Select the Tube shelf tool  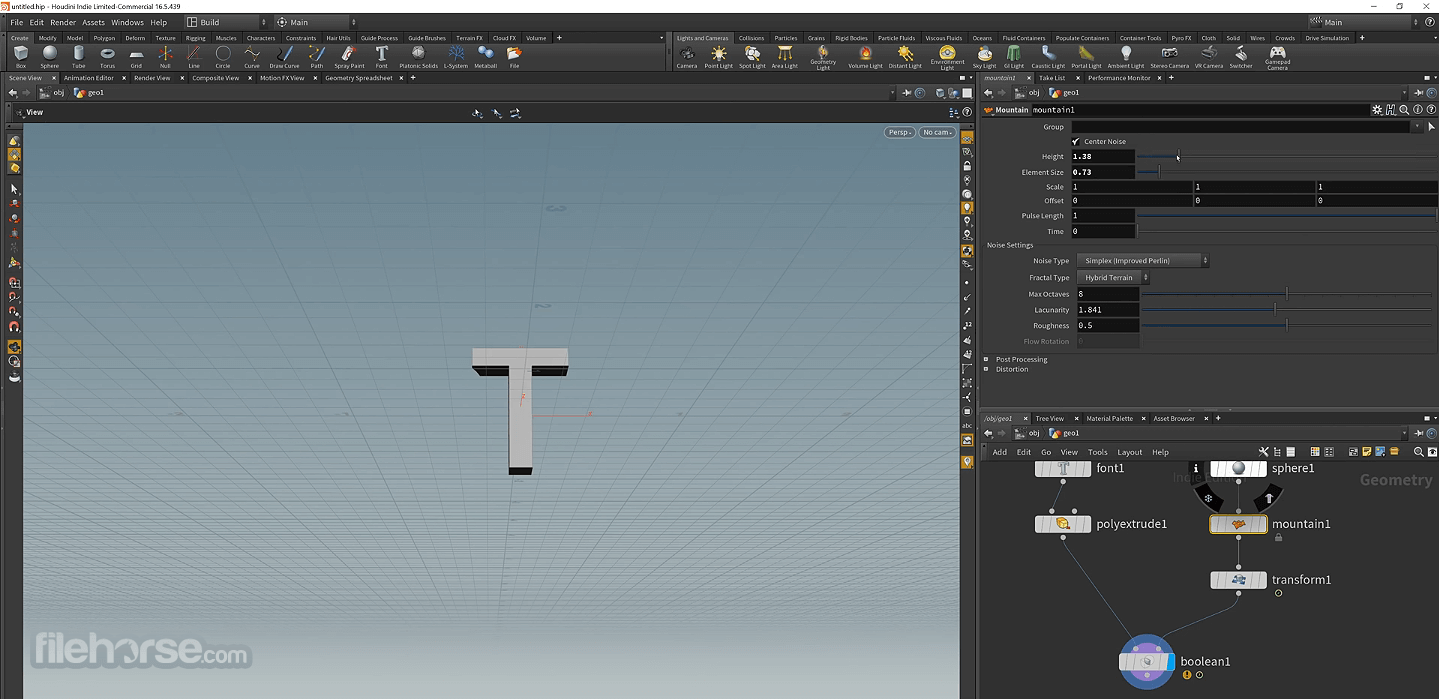[78, 56]
